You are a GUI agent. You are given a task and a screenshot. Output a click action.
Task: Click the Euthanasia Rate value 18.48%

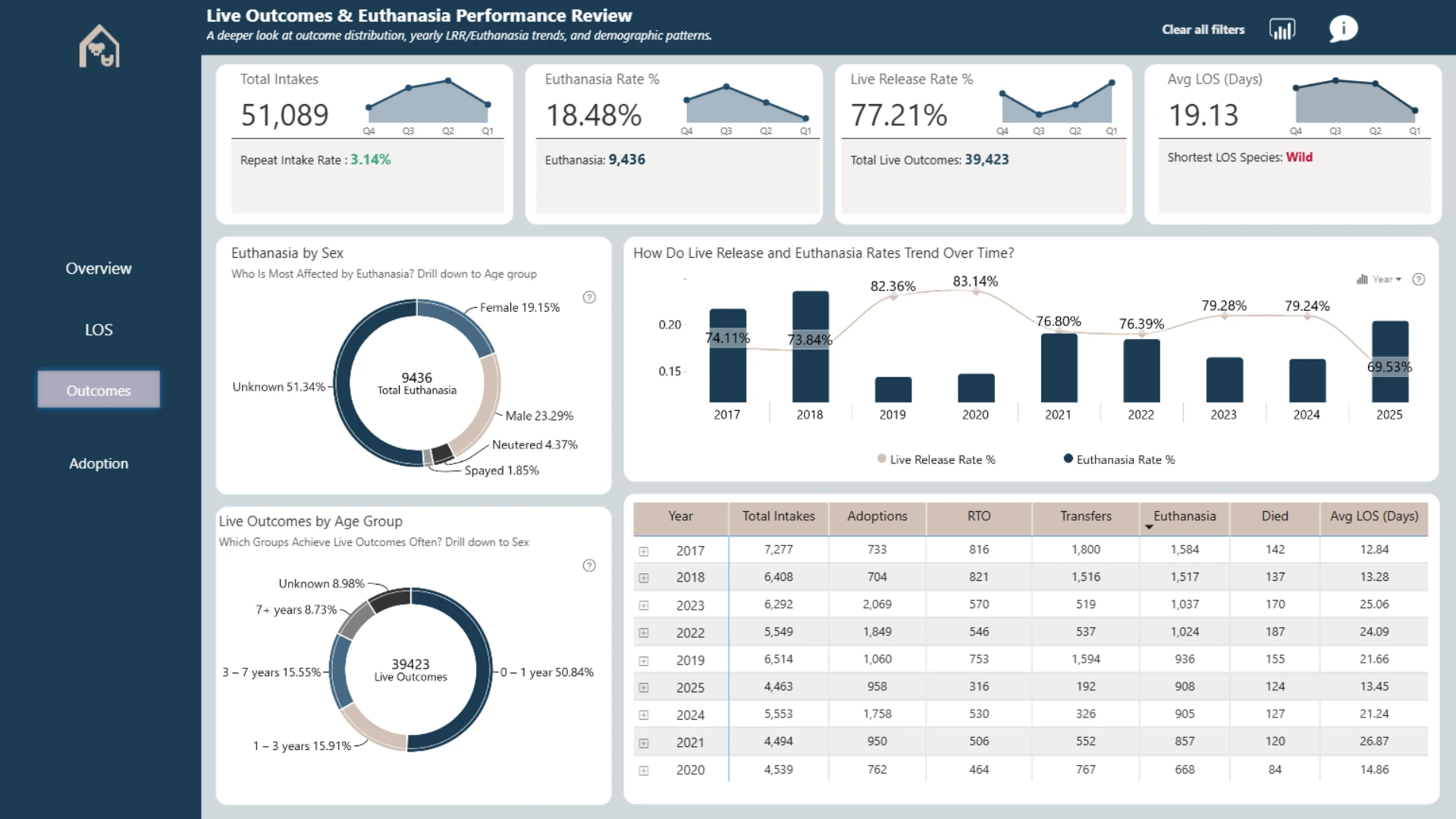[x=594, y=115]
